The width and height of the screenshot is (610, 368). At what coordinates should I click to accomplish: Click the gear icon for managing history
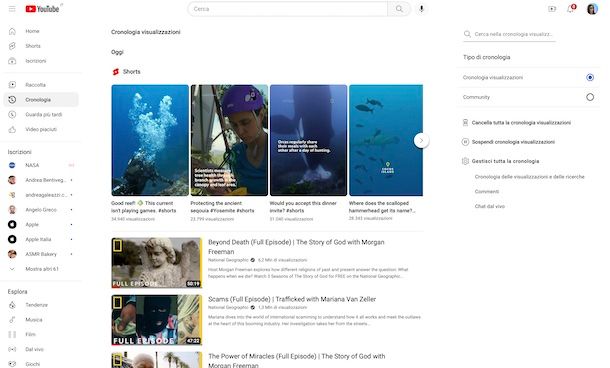(465, 161)
